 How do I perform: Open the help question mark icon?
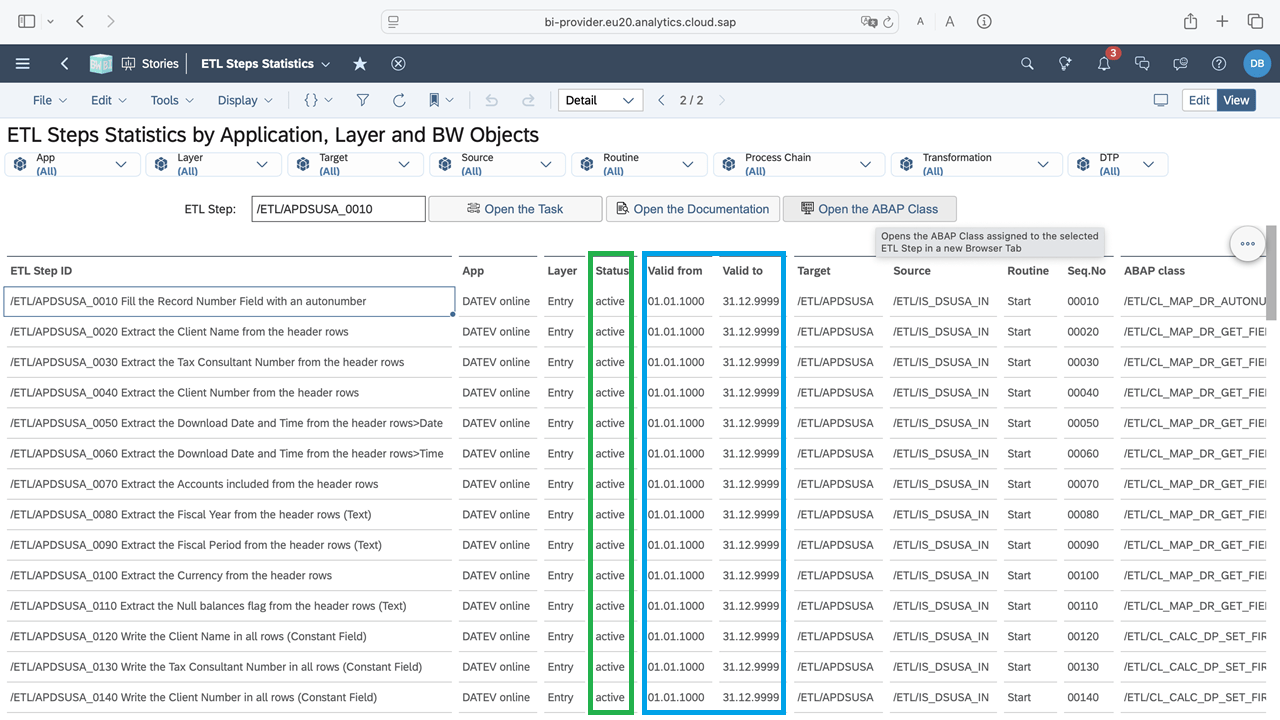point(1218,64)
